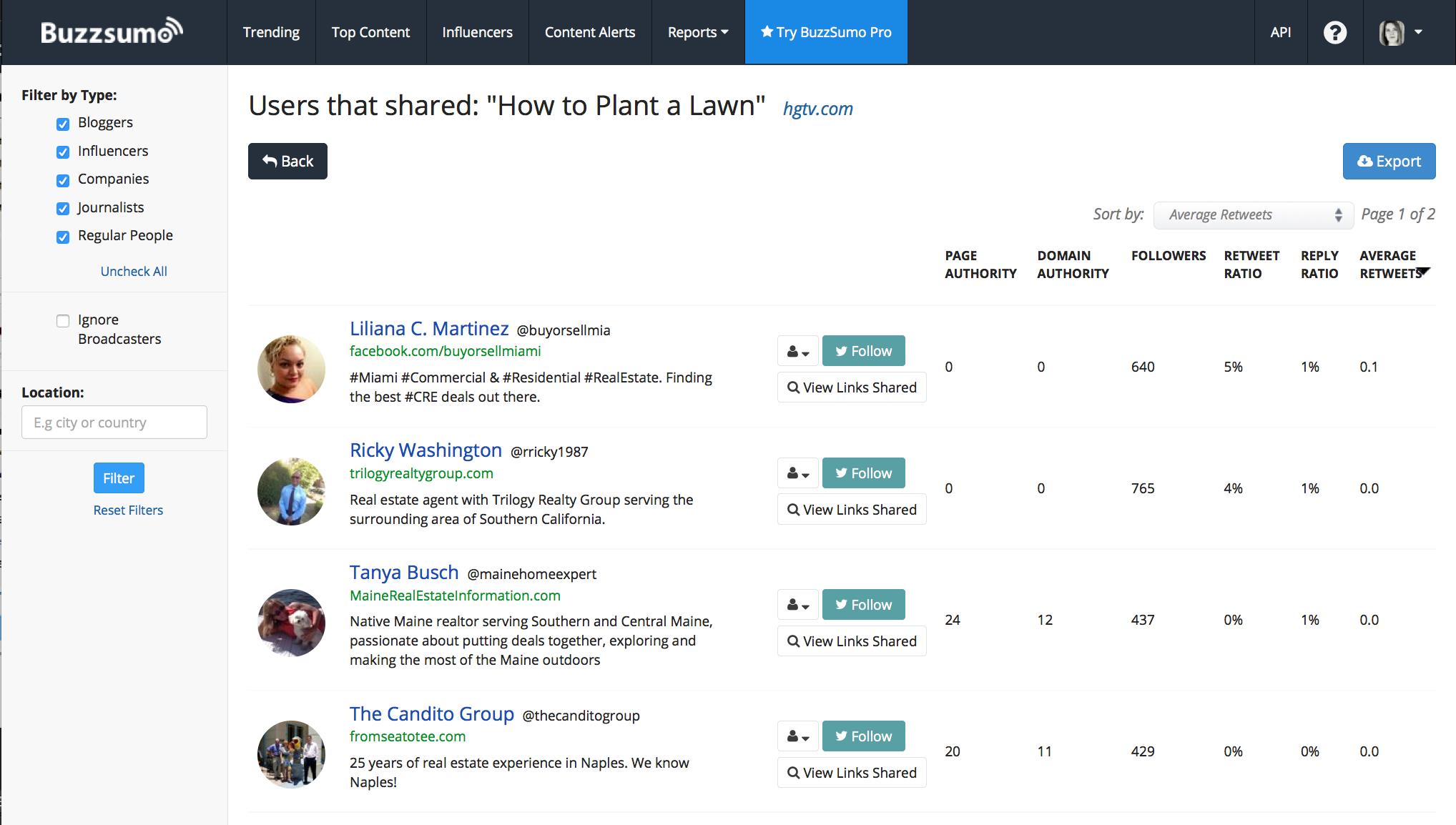Sort by Reply Ratio column

pyautogui.click(x=1319, y=265)
